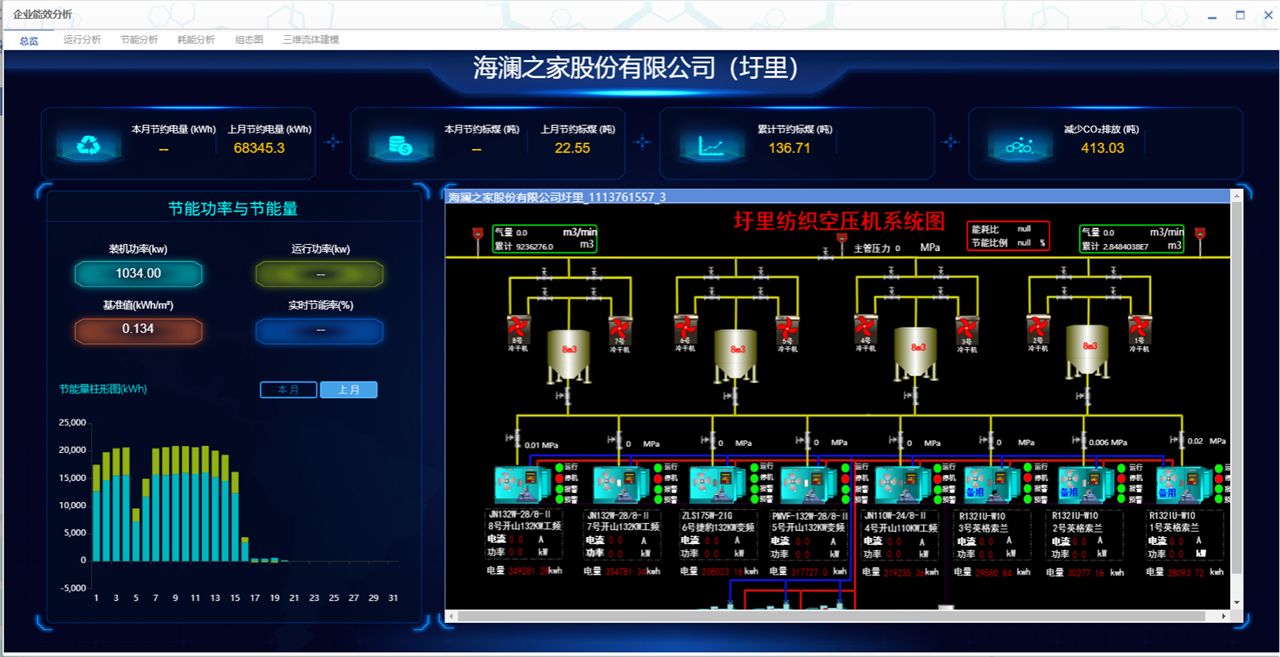Switch to the 节能分析 tab
Image resolution: width=1280 pixels, height=657 pixels.
[x=139, y=40]
